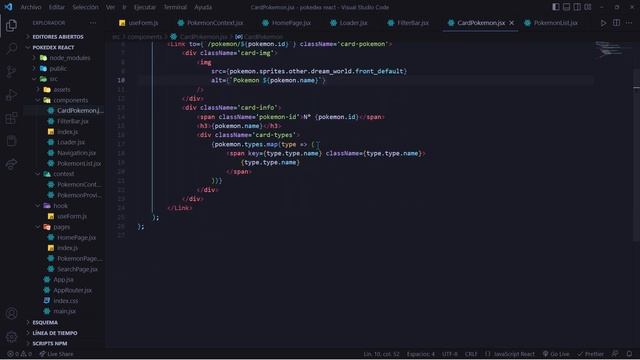The width and height of the screenshot is (640, 360).
Task: Expand the assets folder
Action: (x=62, y=89)
